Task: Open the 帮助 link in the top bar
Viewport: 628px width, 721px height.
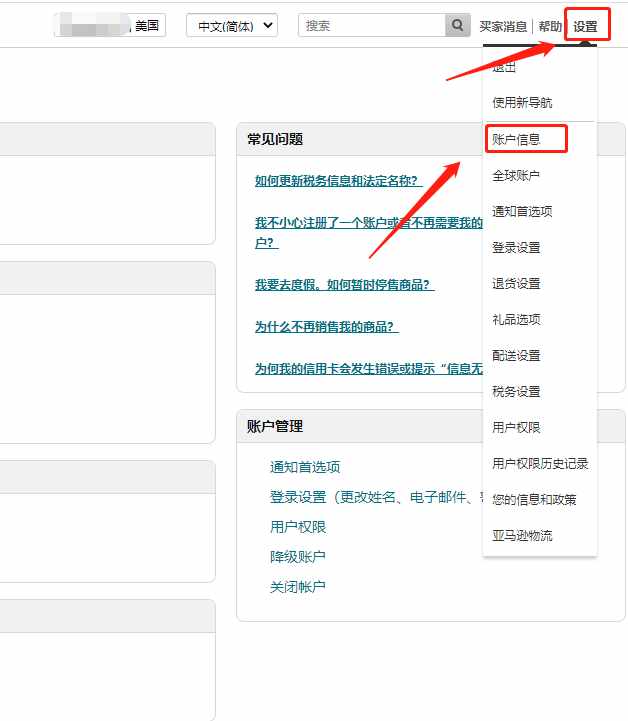Action: (x=550, y=26)
